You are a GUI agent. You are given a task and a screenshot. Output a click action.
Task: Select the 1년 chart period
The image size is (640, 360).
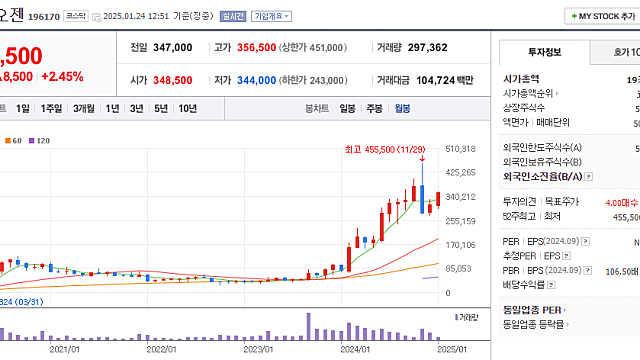click(x=112, y=109)
